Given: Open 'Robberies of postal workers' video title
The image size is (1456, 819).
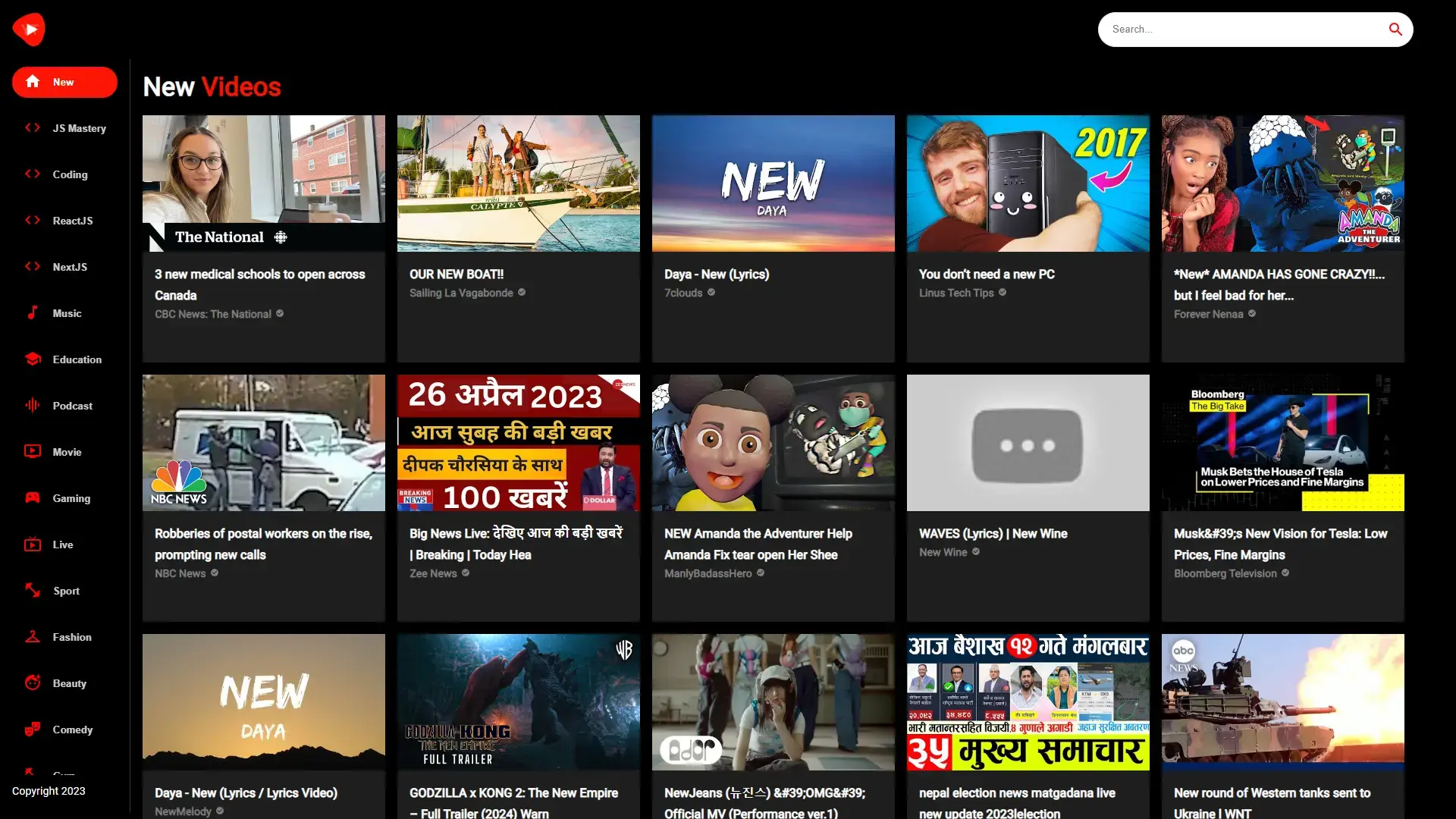Looking at the screenshot, I should [263, 544].
